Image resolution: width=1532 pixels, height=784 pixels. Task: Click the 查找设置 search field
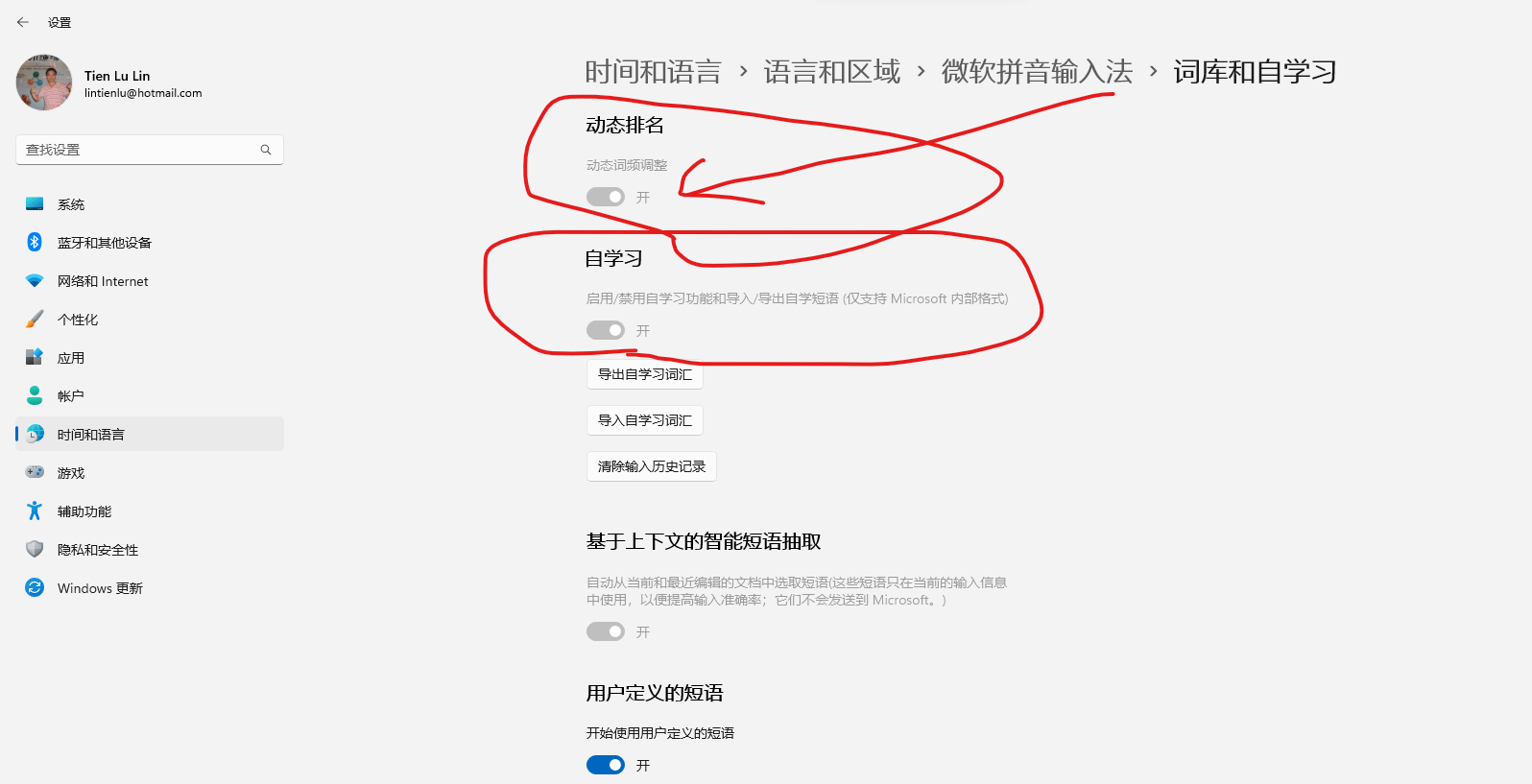(x=150, y=150)
